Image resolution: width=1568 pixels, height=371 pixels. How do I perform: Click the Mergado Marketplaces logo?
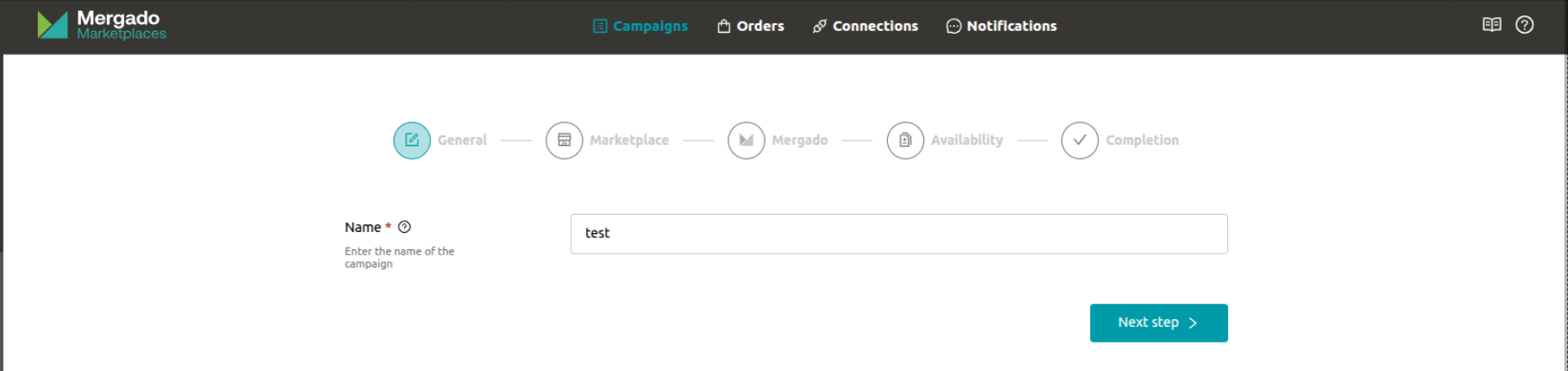click(101, 25)
